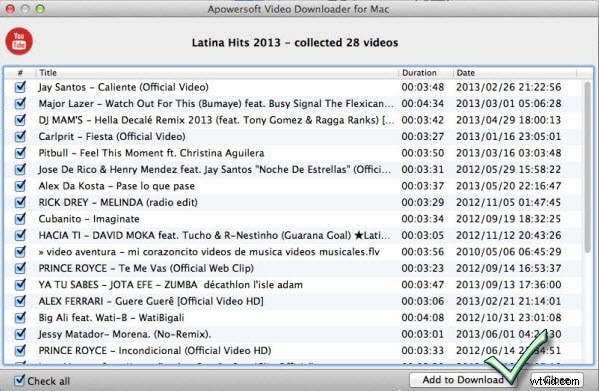Toggle Cubanito - Imaginate checkbox
599x391 pixels.
[20, 219]
